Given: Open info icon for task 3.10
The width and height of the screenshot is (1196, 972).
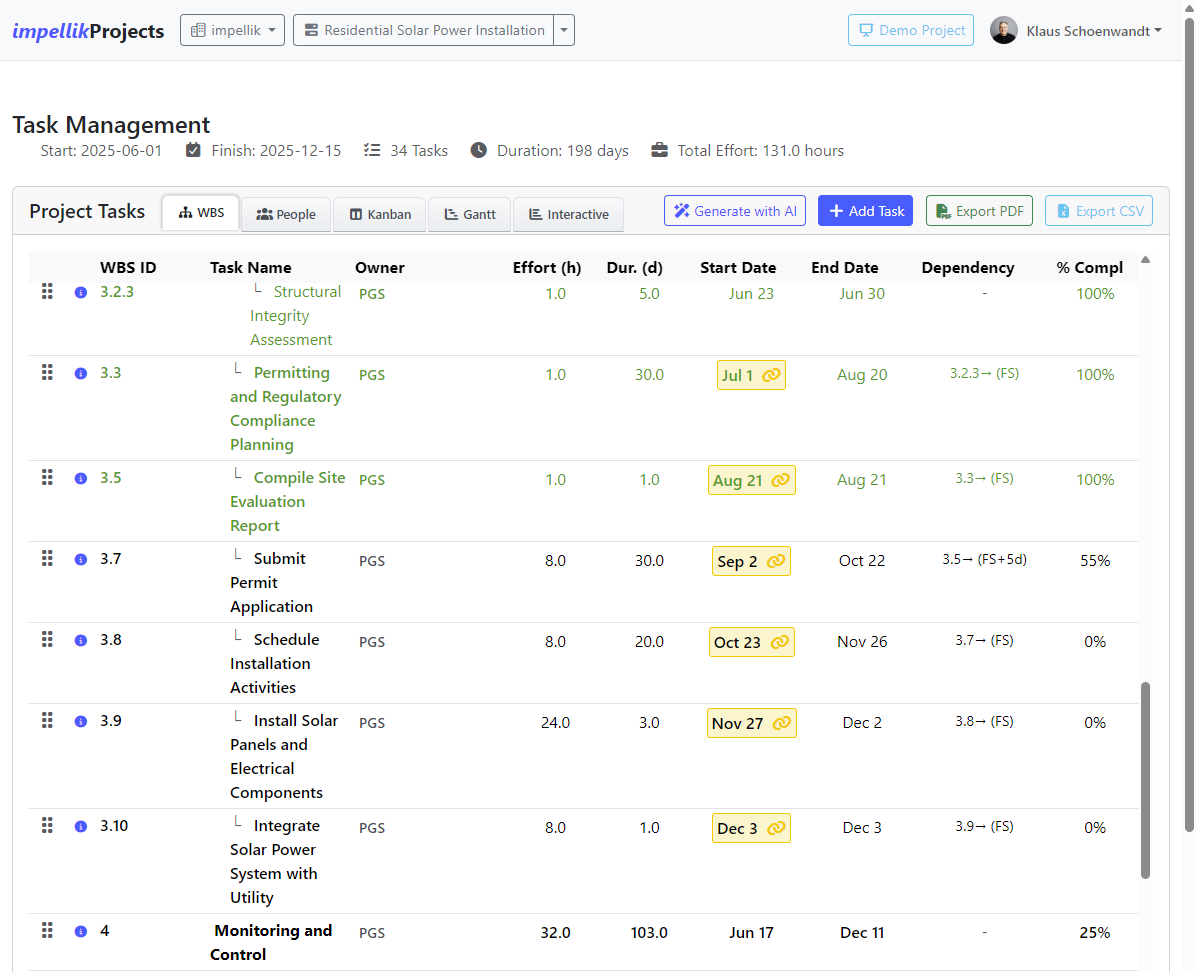Looking at the screenshot, I should tap(81, 826).
